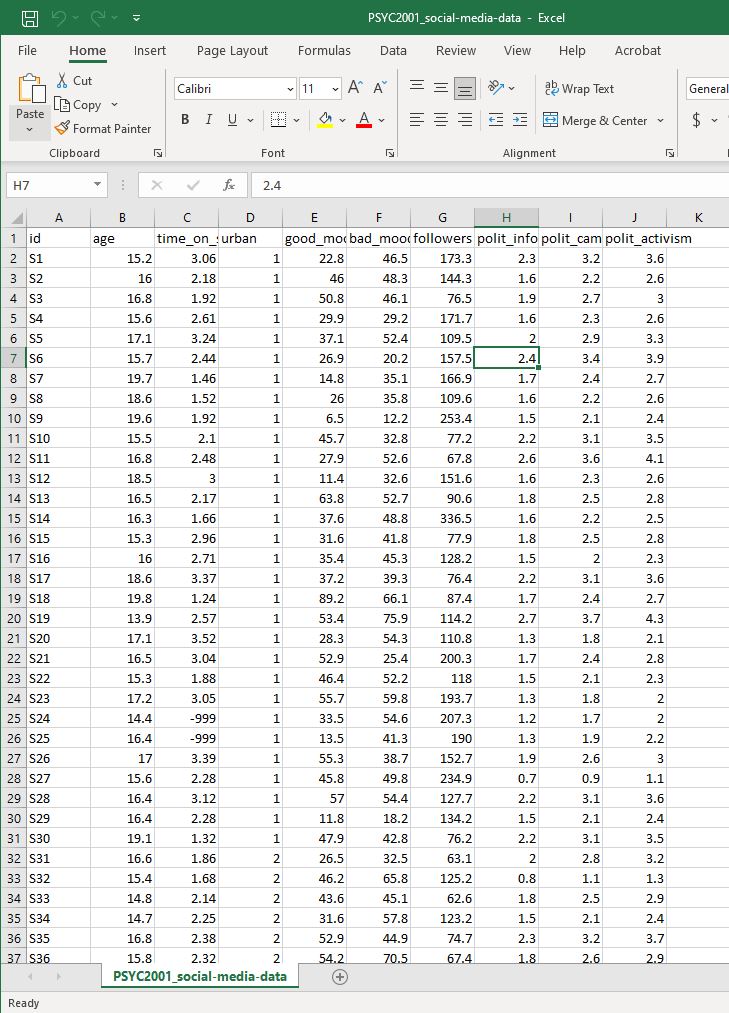Open the Fill Color dropdown arrow
The width and height of the screenshot is (729, 1013).
pos(343,120)
